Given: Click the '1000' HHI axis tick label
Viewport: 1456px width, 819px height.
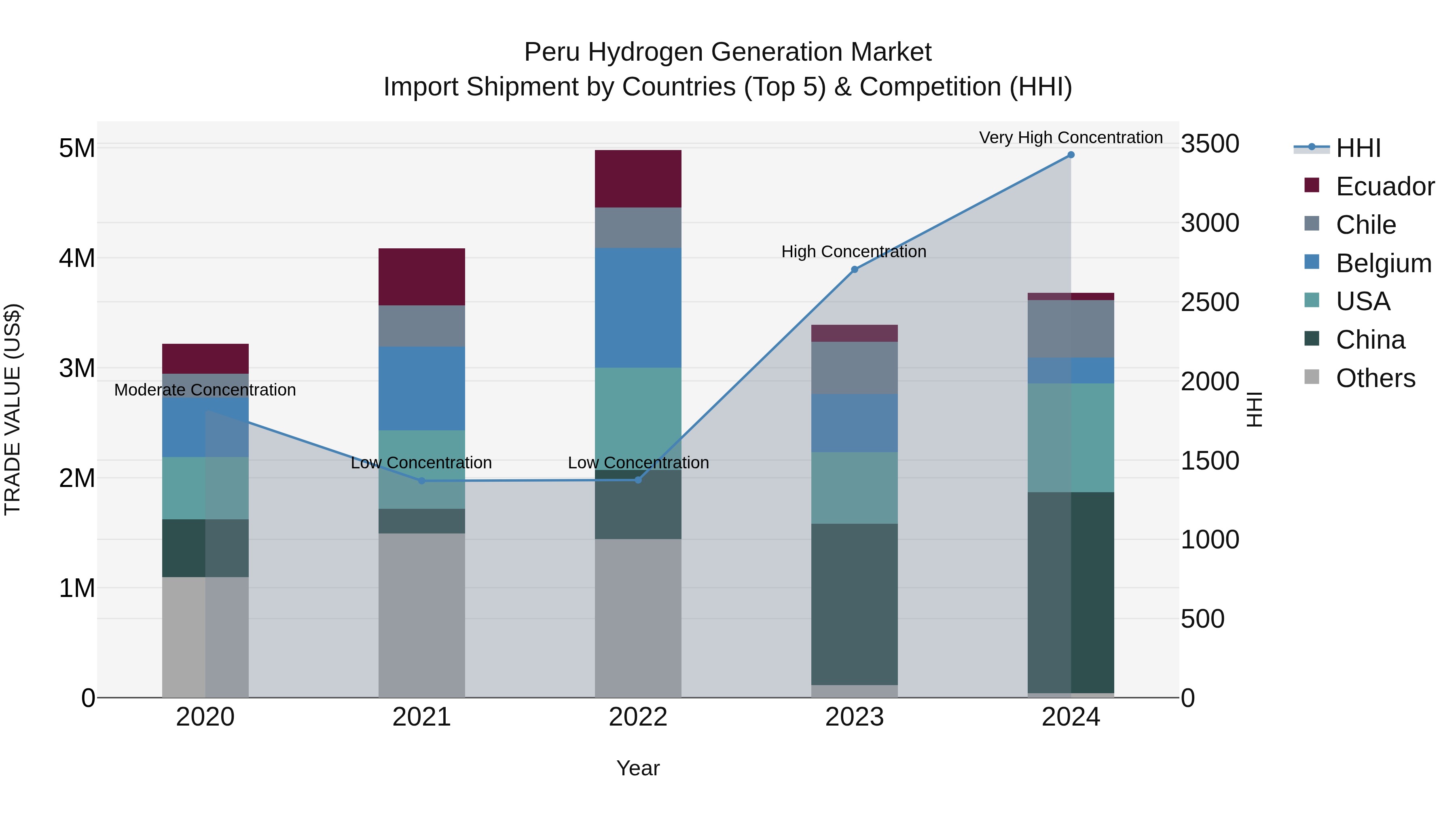Looking at the screenshot, I should pos(1210,540).
